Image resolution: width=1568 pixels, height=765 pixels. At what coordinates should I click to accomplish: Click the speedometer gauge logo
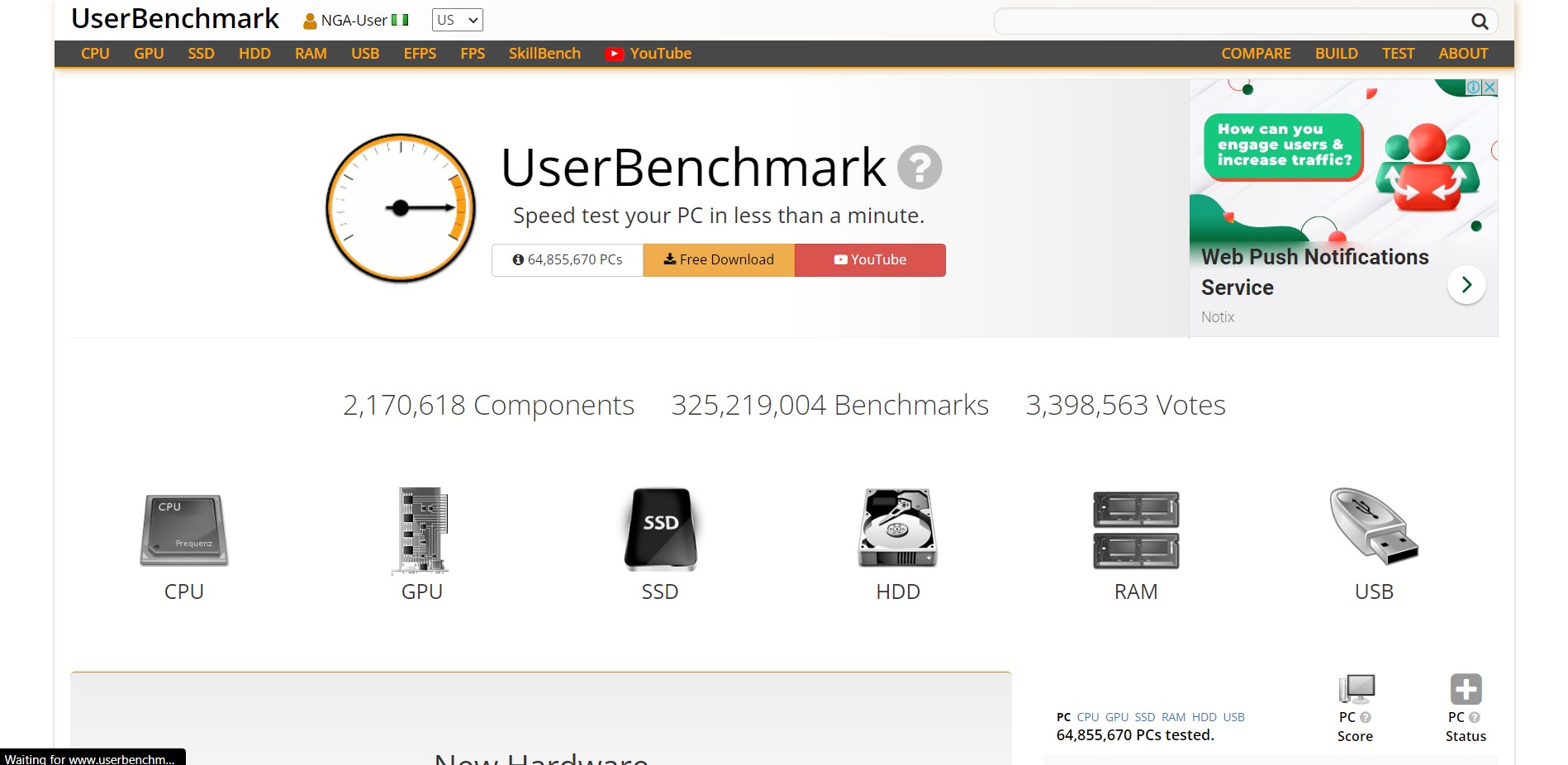coord(401,208)
